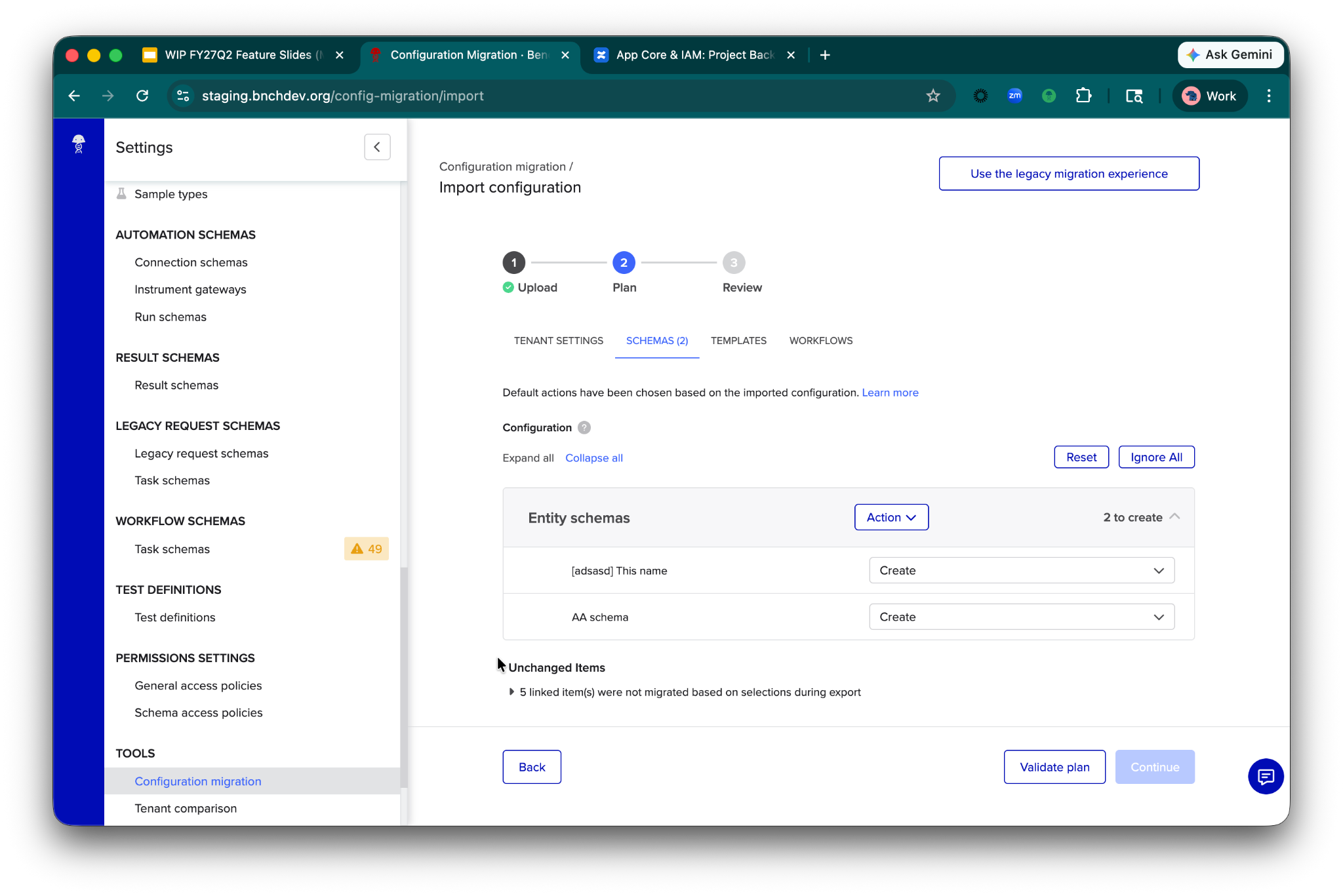Viewport: 1343px width, 896px height.
Task: Click the green circular extension icon
Action: pyautogui.click(x=1049, y=96)
